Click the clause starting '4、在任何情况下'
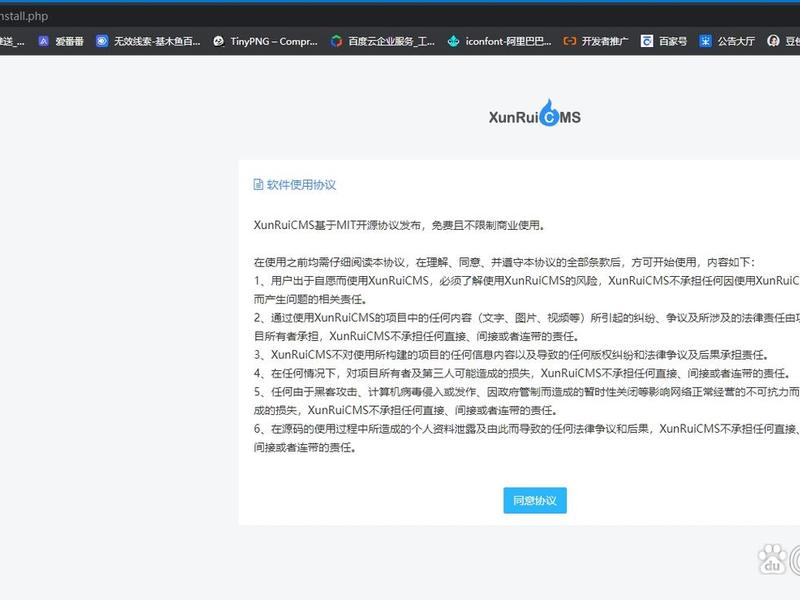Screen dimensions: 800x600 pos(522,373)
